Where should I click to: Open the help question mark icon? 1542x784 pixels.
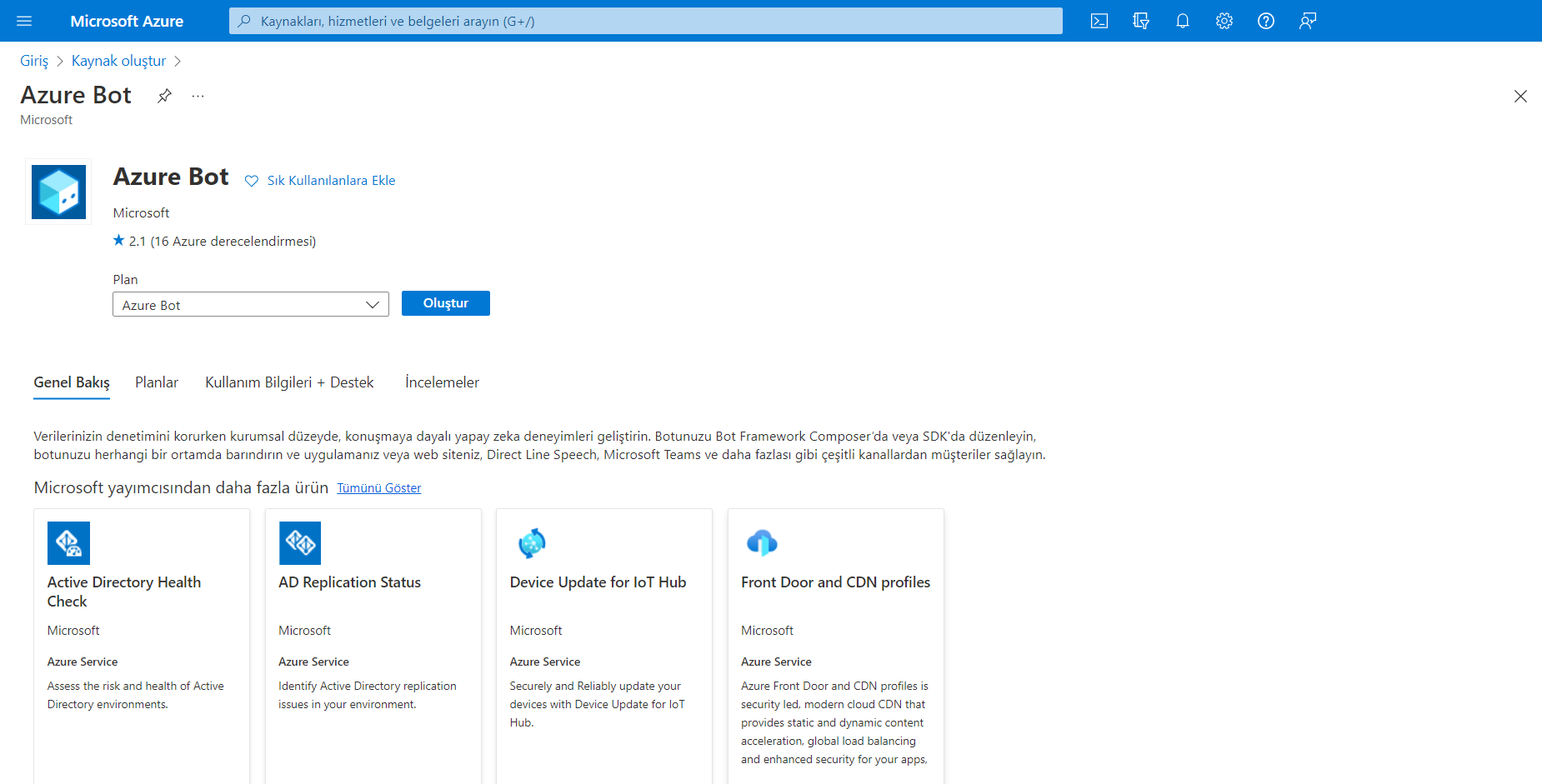[x=1266, y=21]
